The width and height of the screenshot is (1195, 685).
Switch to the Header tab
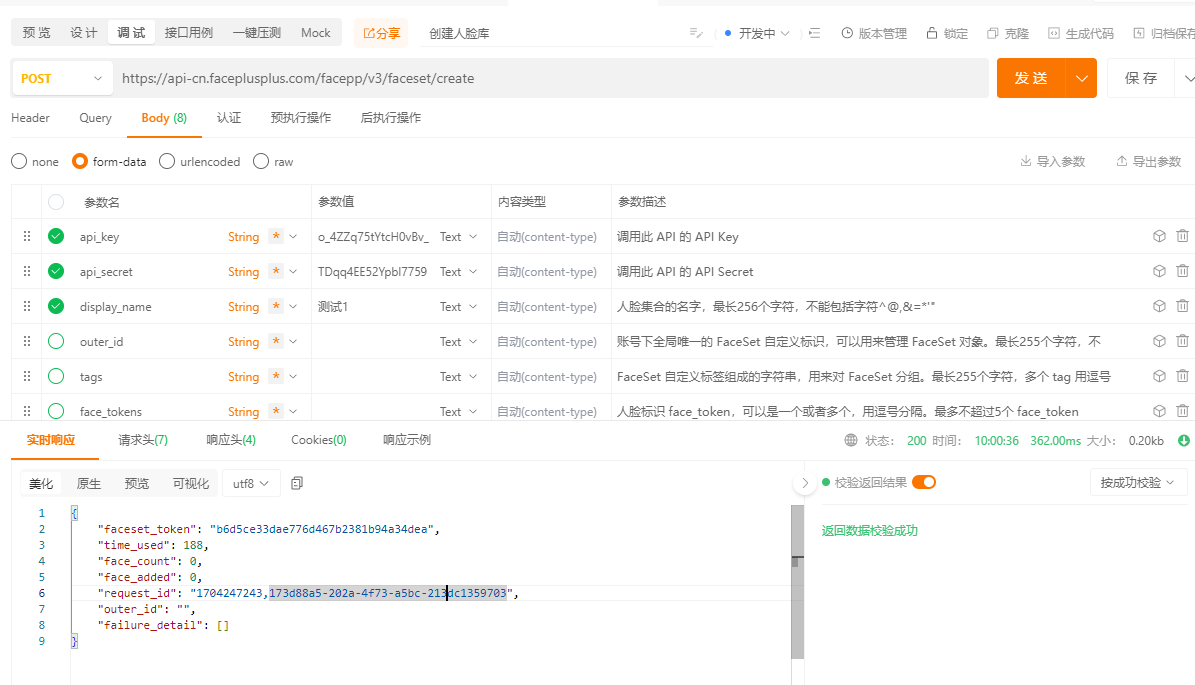click(30, 118)
